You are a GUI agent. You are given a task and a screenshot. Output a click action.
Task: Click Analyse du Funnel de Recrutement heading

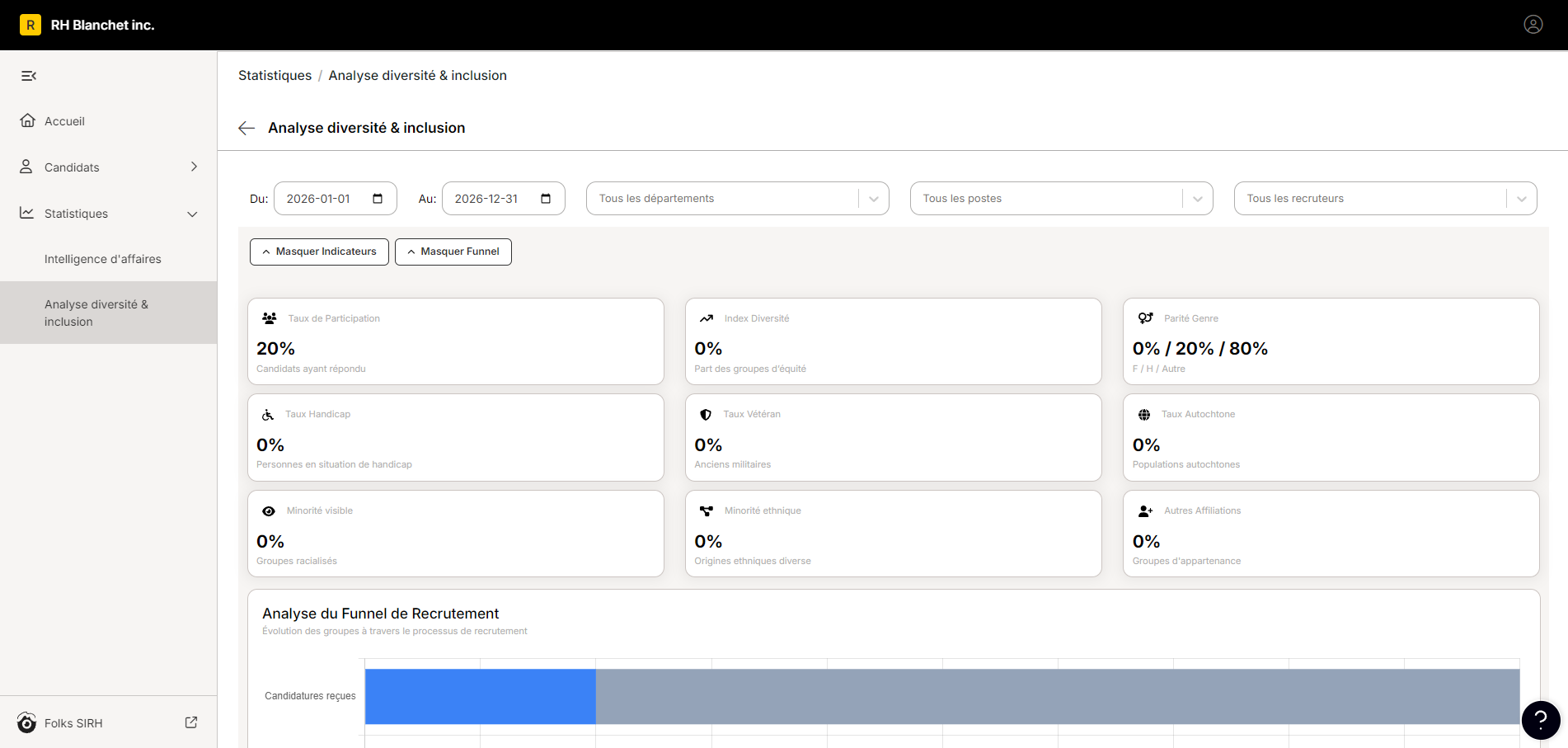click(381, 614)
